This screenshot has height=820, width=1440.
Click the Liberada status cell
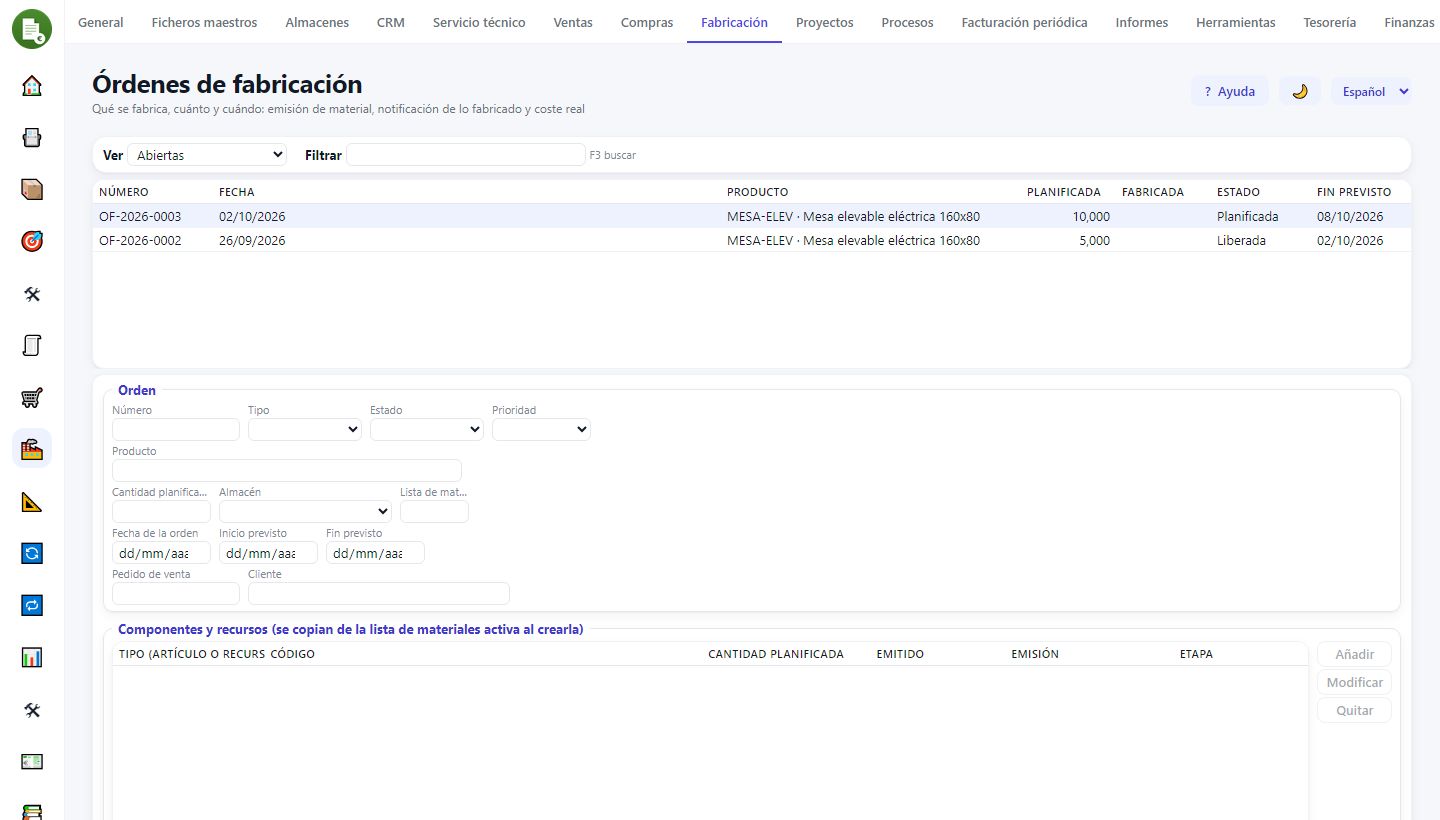click(1241, 240)
